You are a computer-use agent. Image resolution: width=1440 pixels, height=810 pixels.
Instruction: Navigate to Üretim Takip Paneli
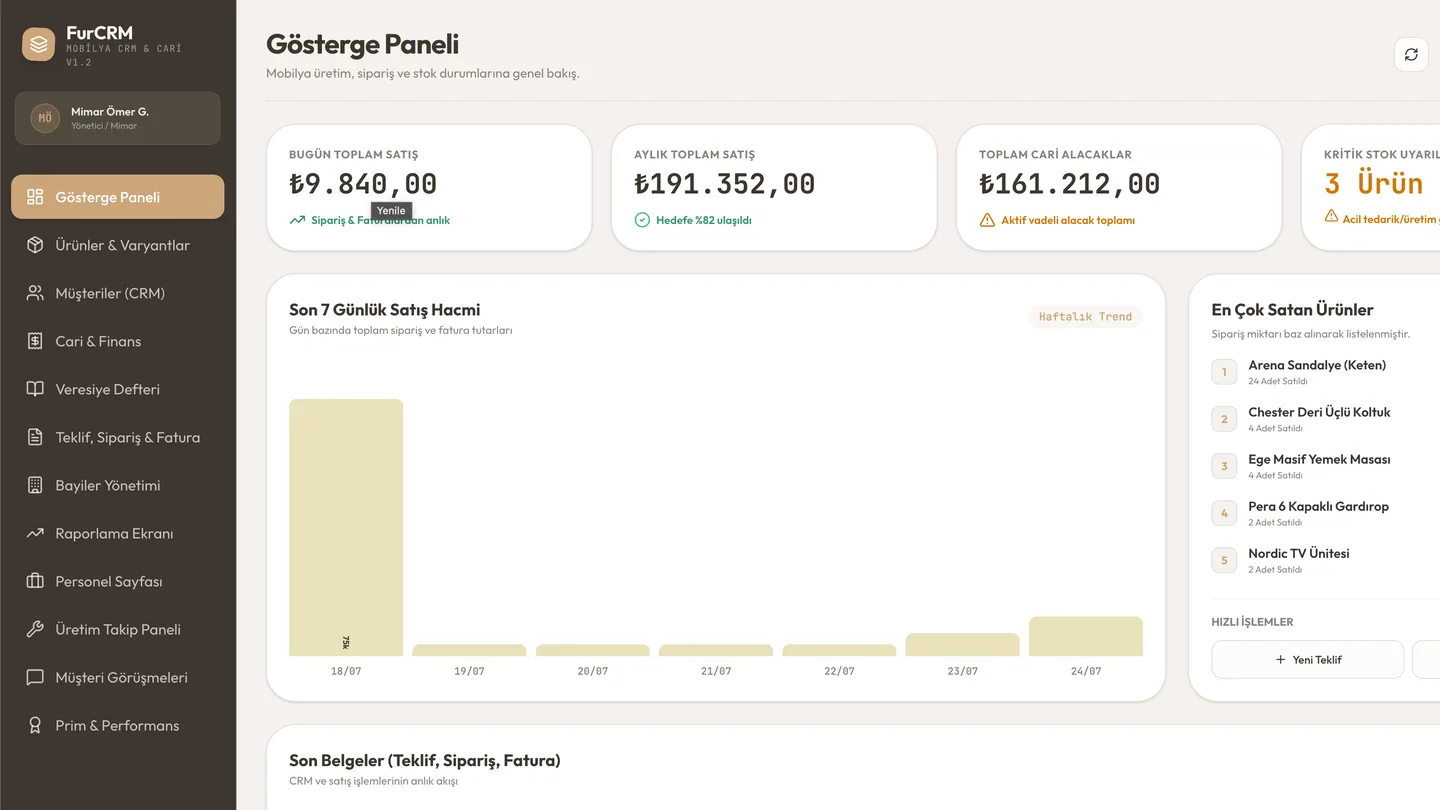click(x=118, y=629)
